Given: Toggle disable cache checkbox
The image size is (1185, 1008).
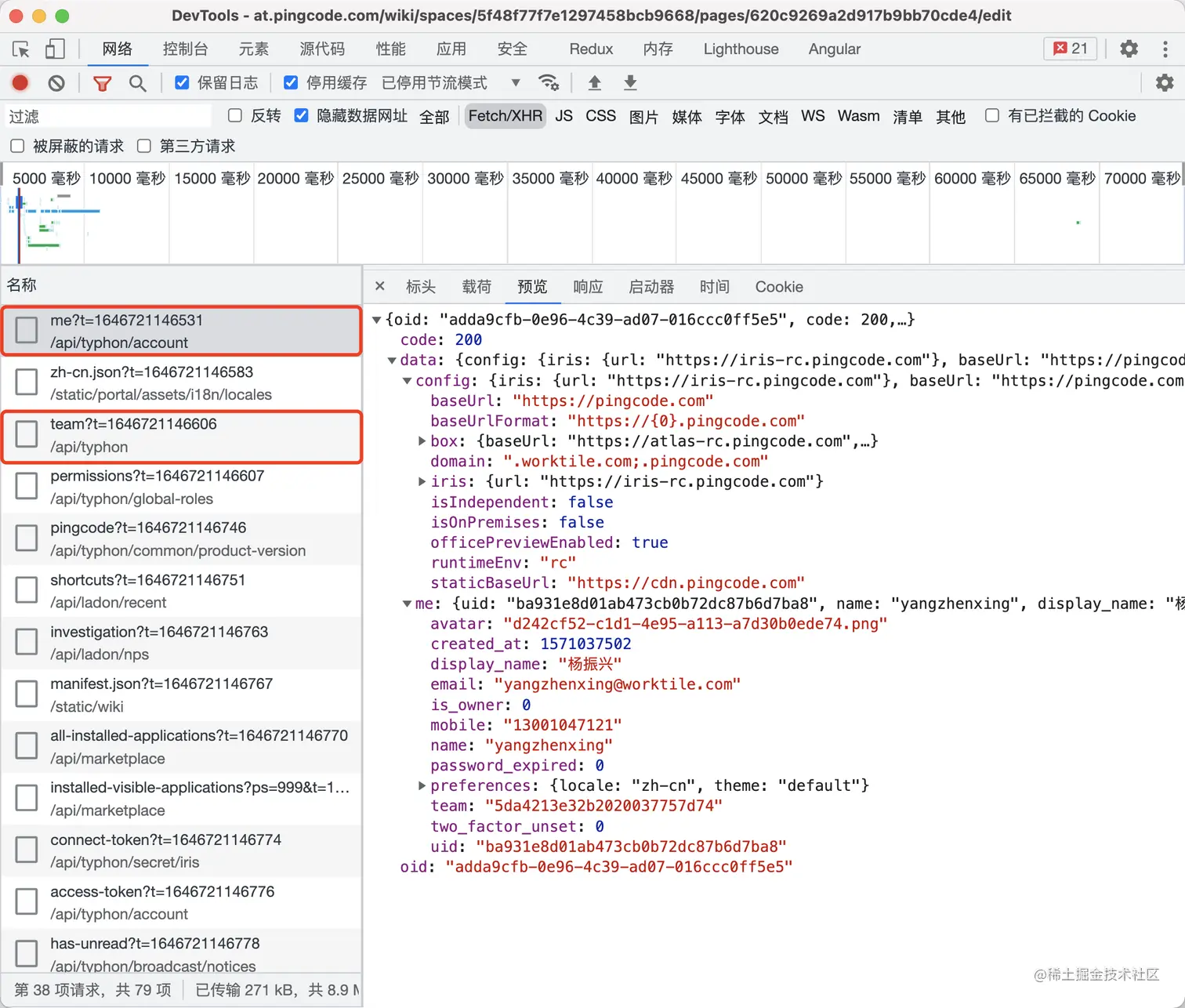Looking at the screenshot, I should [x=291, y=82].
